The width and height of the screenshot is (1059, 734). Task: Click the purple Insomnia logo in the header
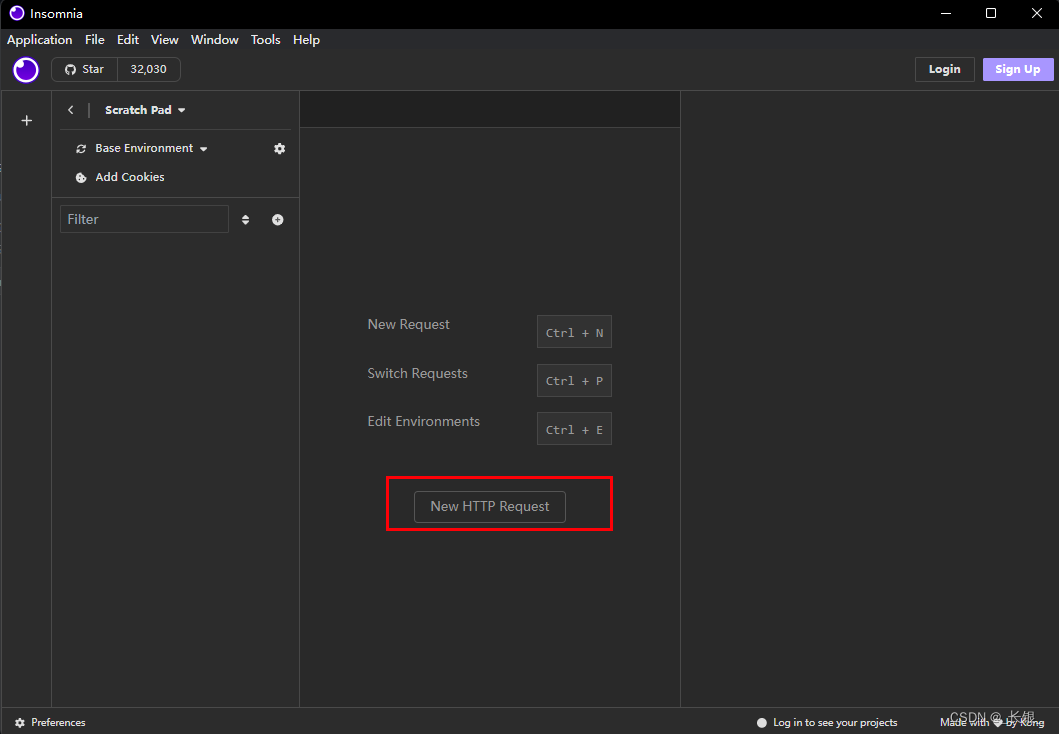(x=26, y=70)
